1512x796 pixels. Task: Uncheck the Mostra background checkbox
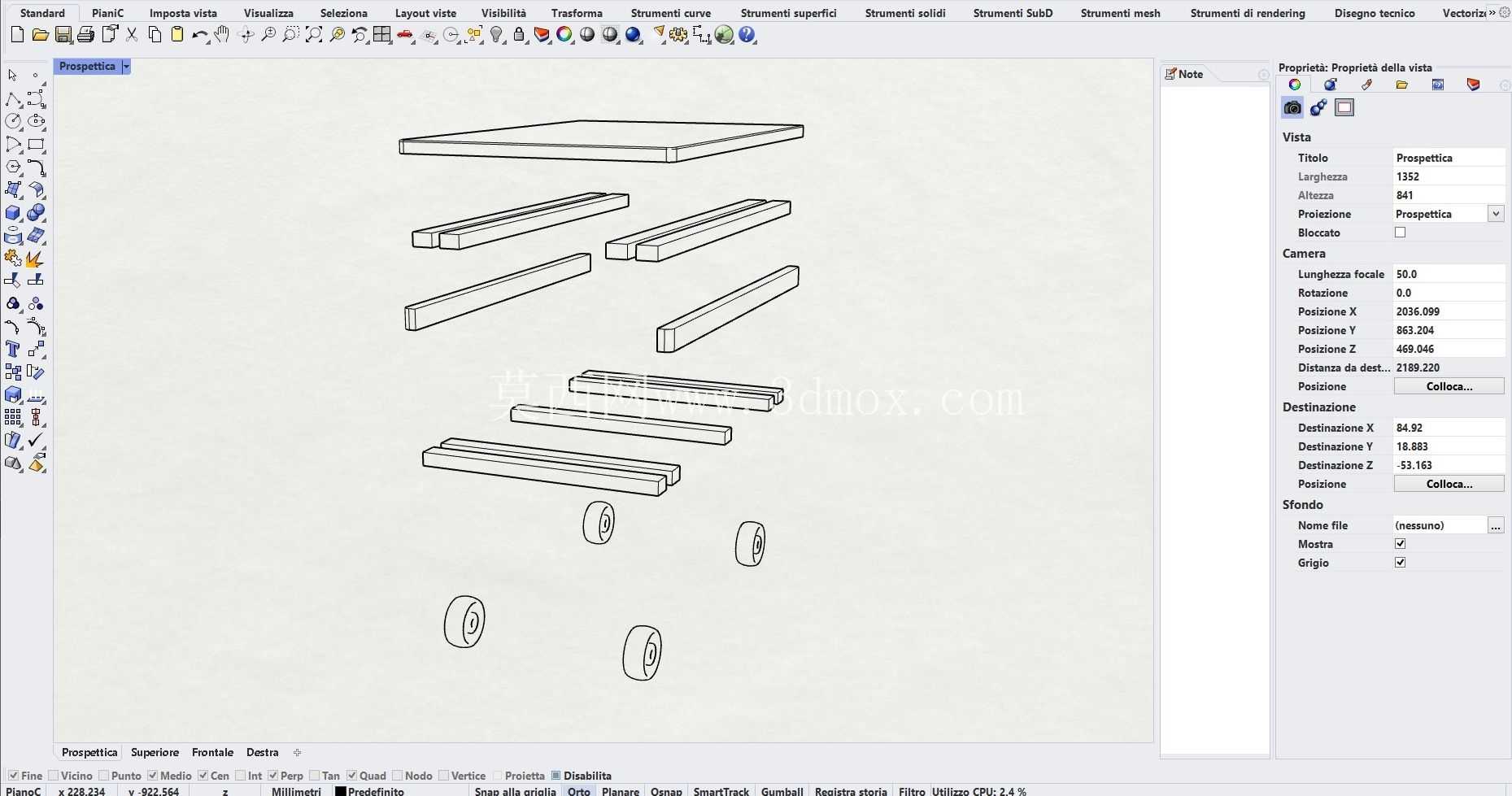[x=1401, y=544]
